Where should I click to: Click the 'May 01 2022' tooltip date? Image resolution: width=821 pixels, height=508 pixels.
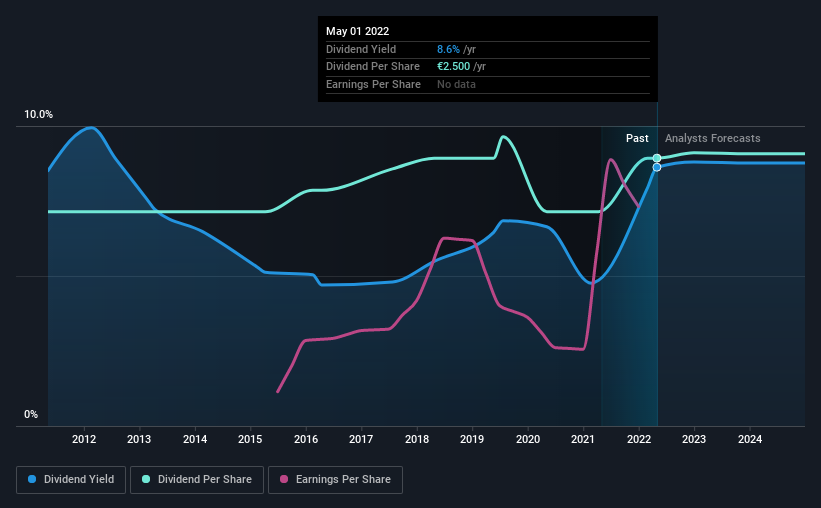[358, 31]
